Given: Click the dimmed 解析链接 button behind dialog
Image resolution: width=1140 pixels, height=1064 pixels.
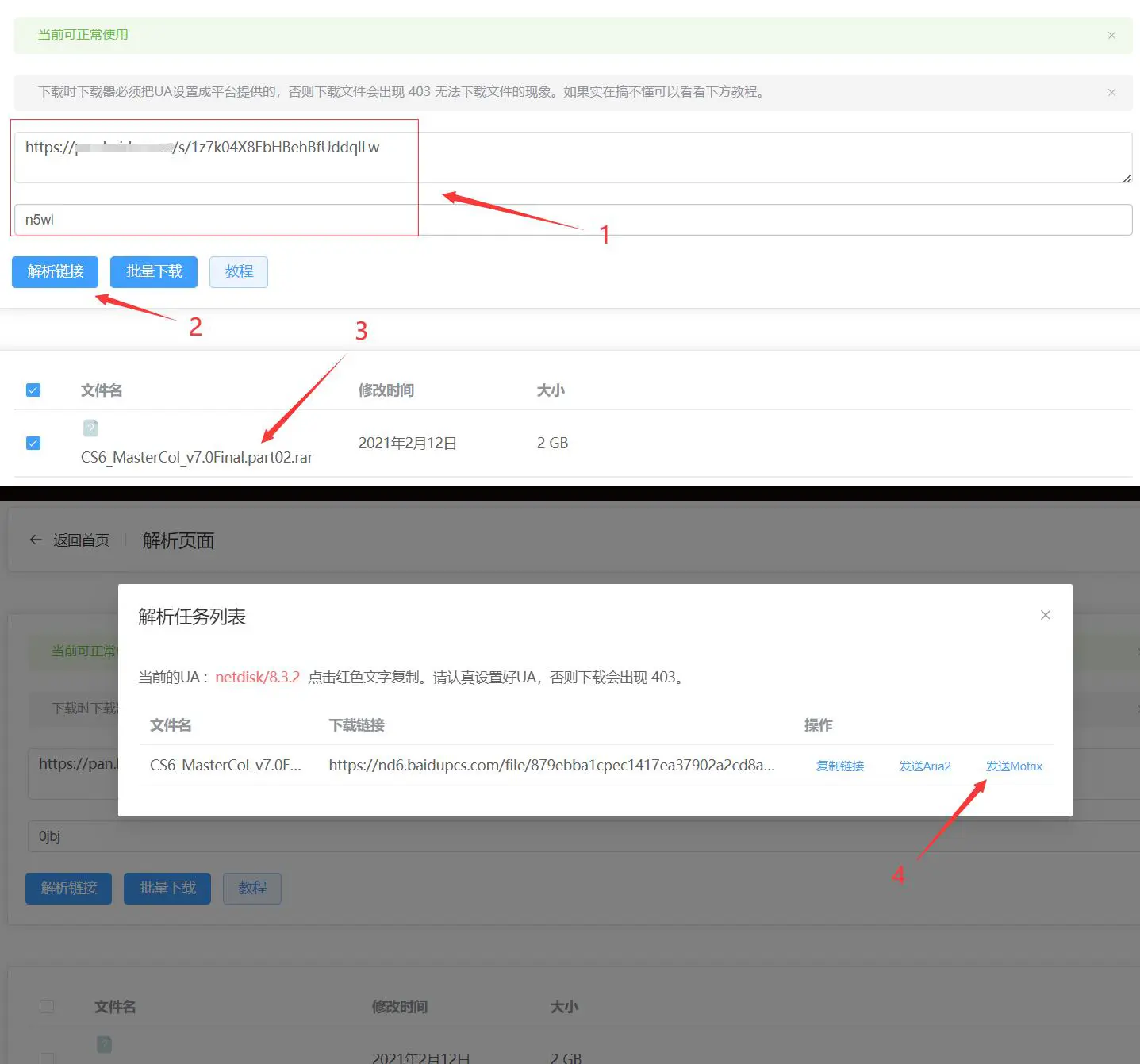Looking at the screenshot, I should [x=68, y=888].
